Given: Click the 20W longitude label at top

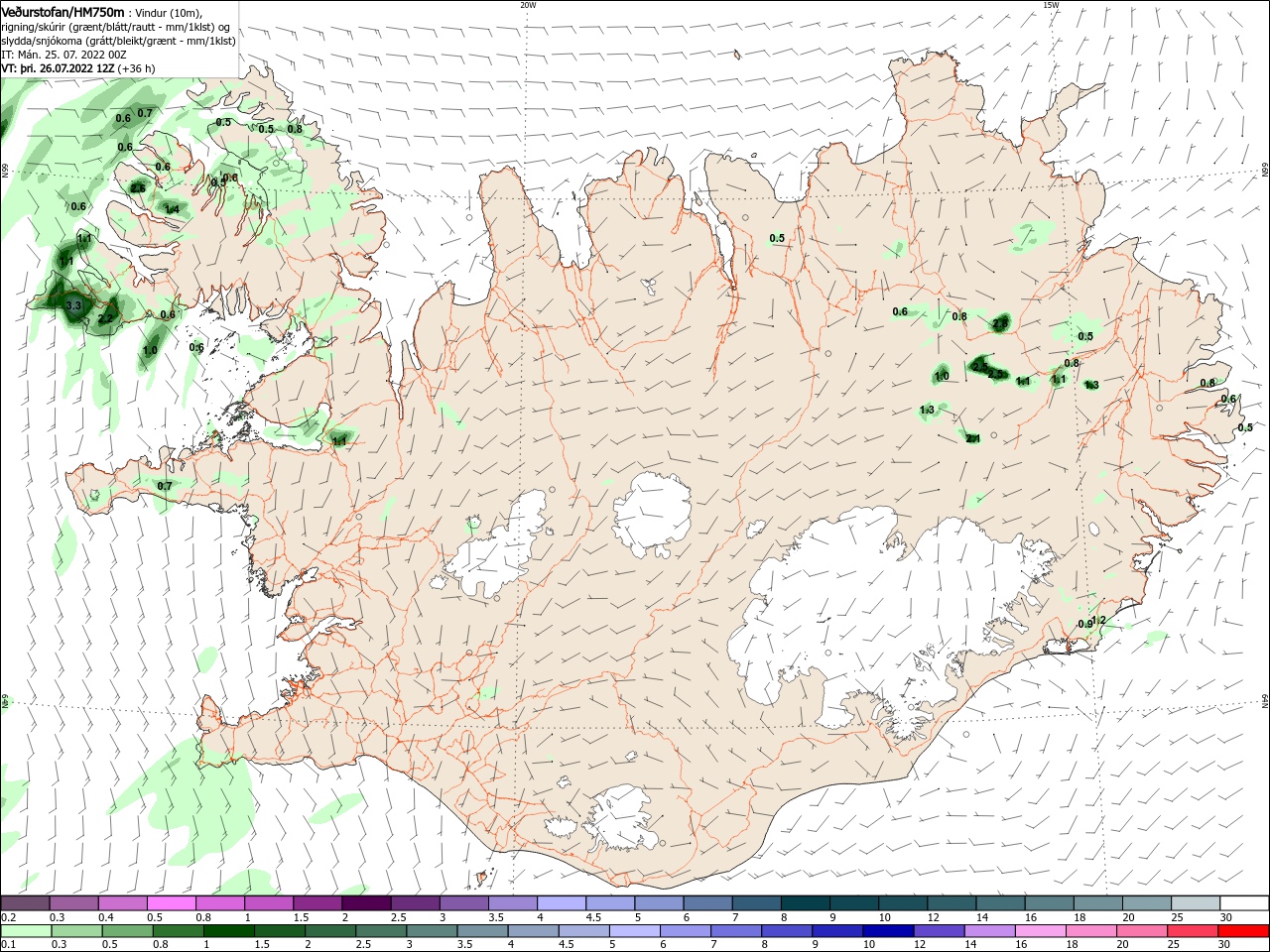Looking at the screenshot, I should (528, 5).
